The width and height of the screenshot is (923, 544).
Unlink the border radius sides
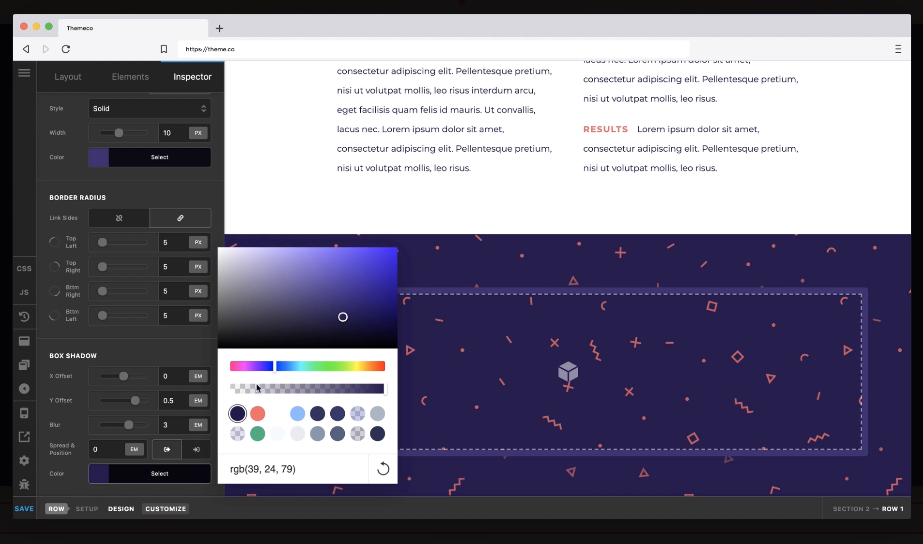tap(119, 218)
